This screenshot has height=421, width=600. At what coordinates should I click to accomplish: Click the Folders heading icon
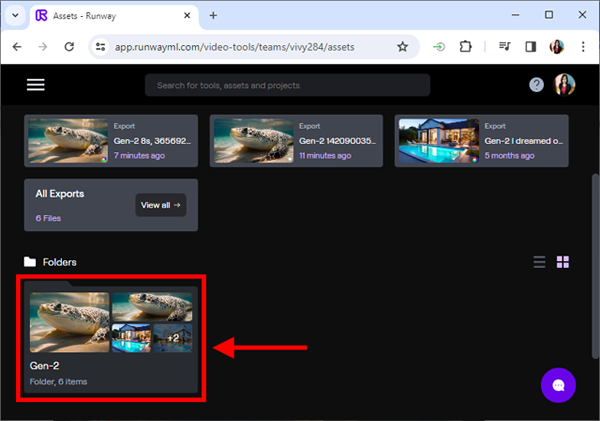click(30, 262)
